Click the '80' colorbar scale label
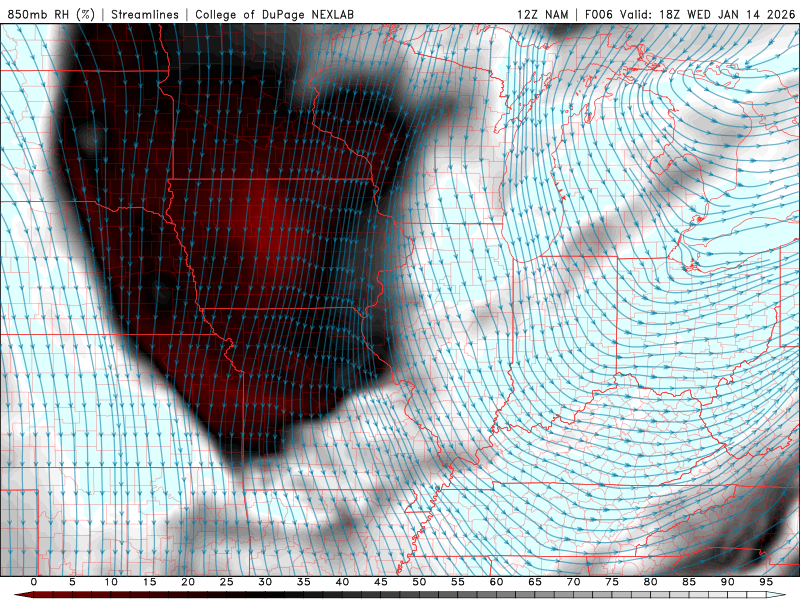 (x=650, y=582)
